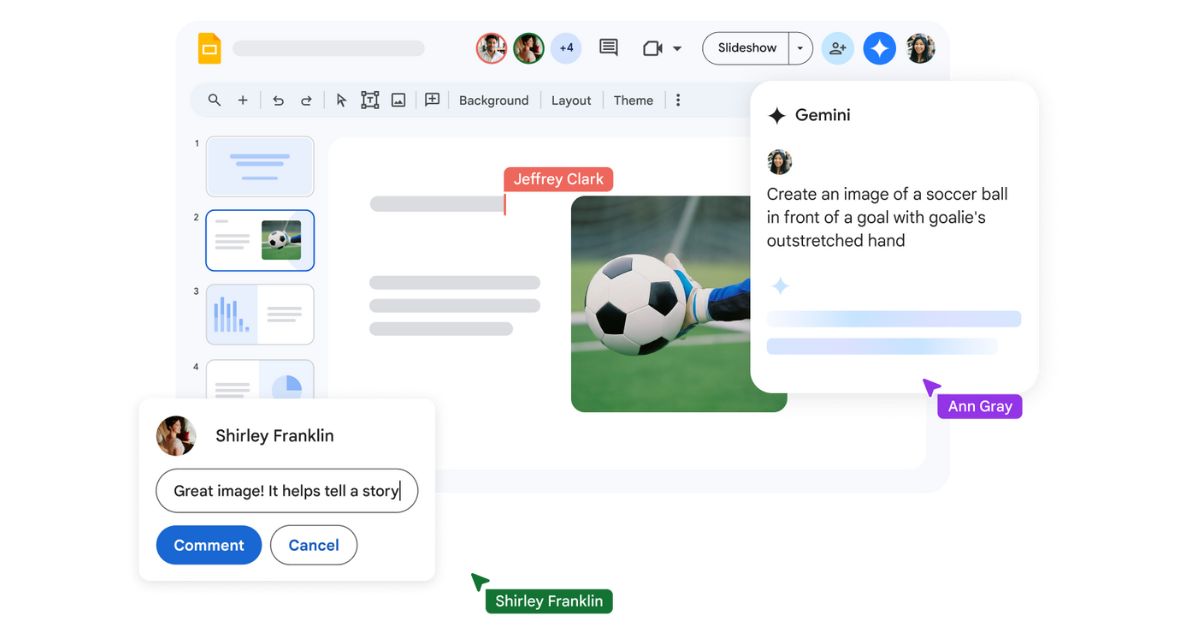Click the redo arrow icon
The image size is (1200, 630).
tap(306, 100)
